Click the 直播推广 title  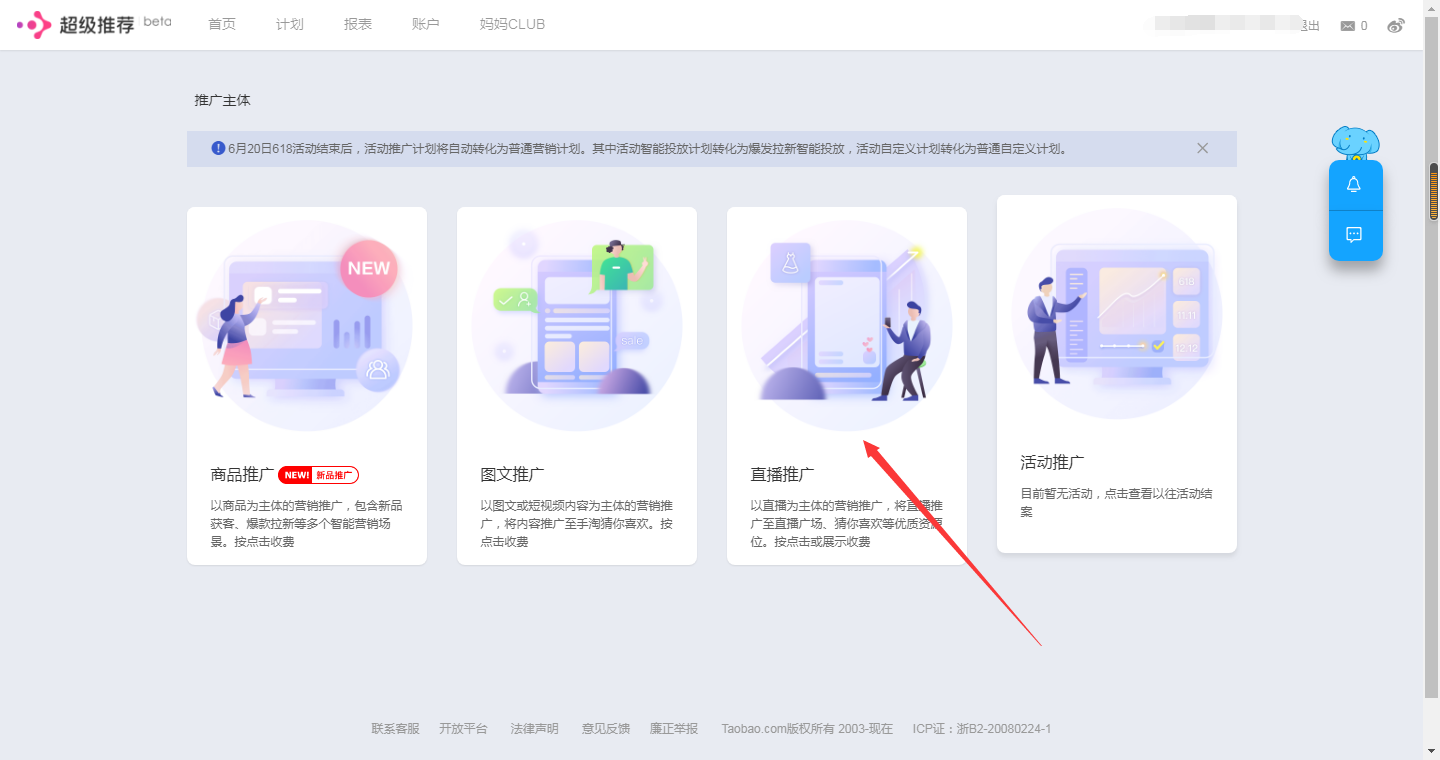[x=783, y=475]
